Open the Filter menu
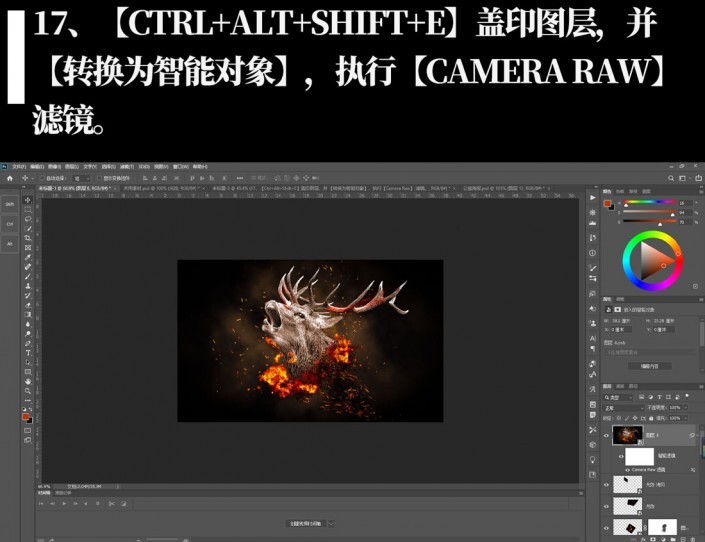Image resolution: width=705 pixels, height=542 pixels. click(126, 166)
